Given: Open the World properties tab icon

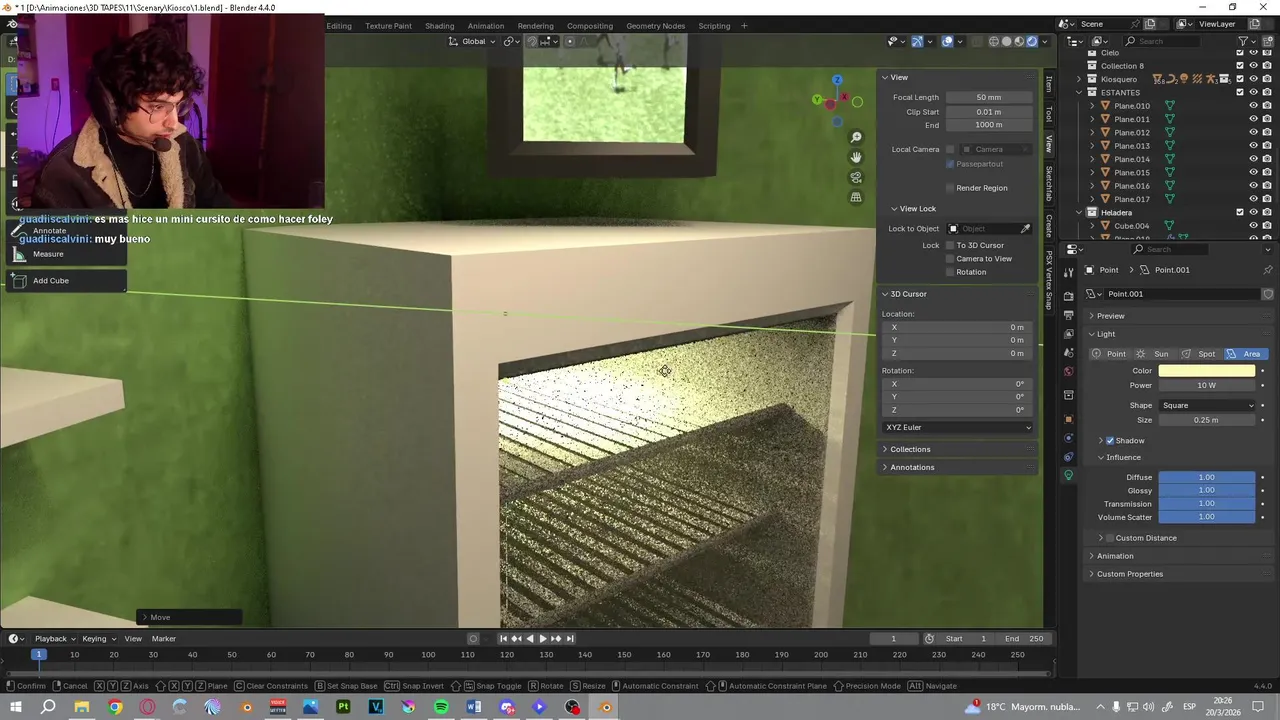Looking at the screenshot, I should [1068, 372].
